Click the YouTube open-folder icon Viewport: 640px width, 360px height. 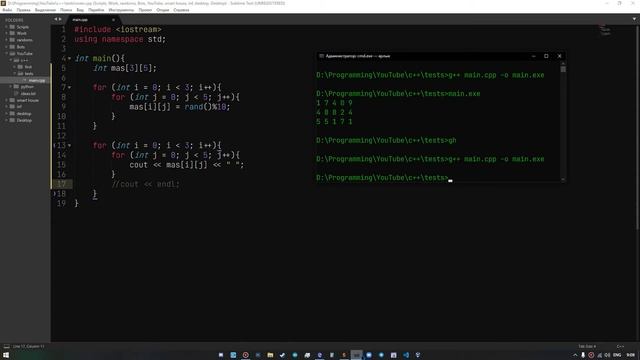(12, 53)
